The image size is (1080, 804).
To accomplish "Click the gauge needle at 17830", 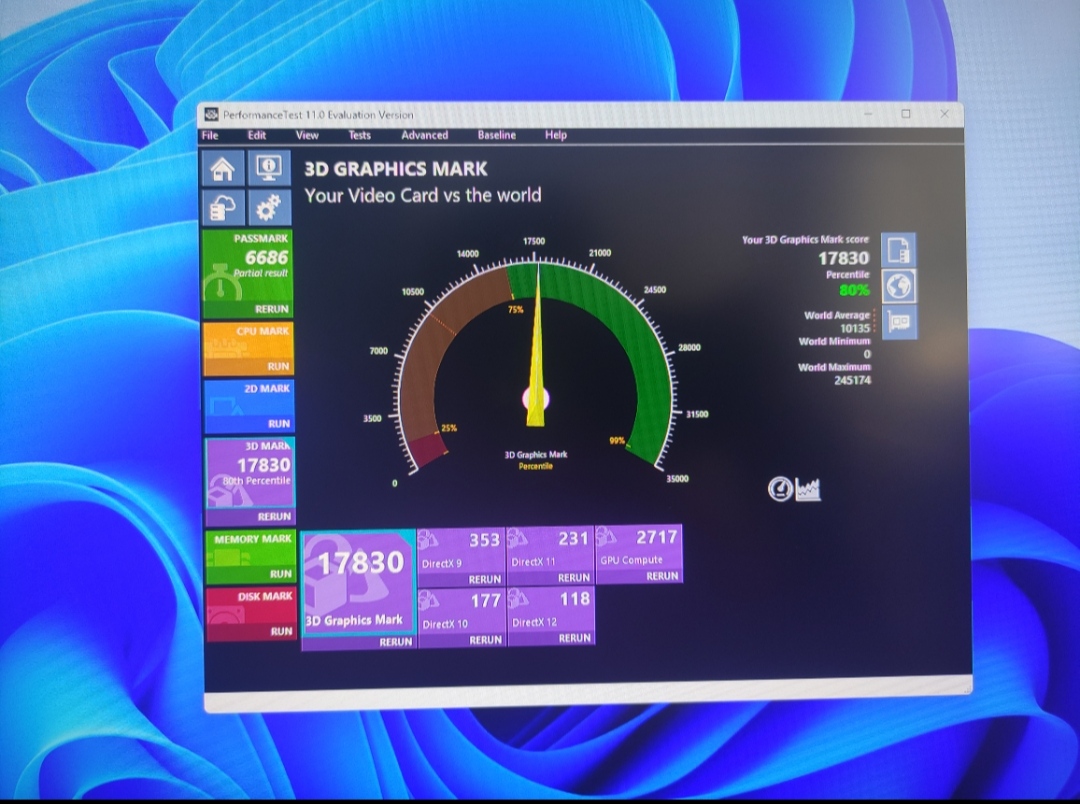I will pyautogui.click(x=536, y=344).
